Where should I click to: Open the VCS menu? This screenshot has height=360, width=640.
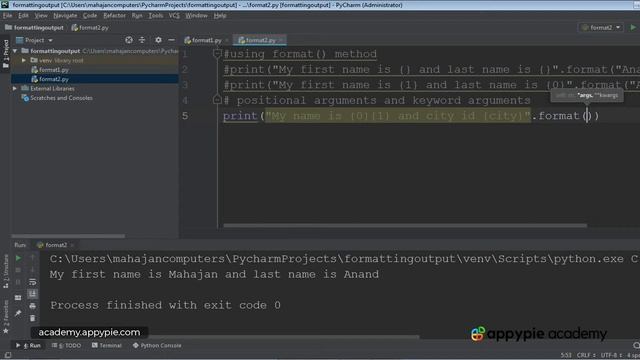pyautogui.click(x=174, y=16)
